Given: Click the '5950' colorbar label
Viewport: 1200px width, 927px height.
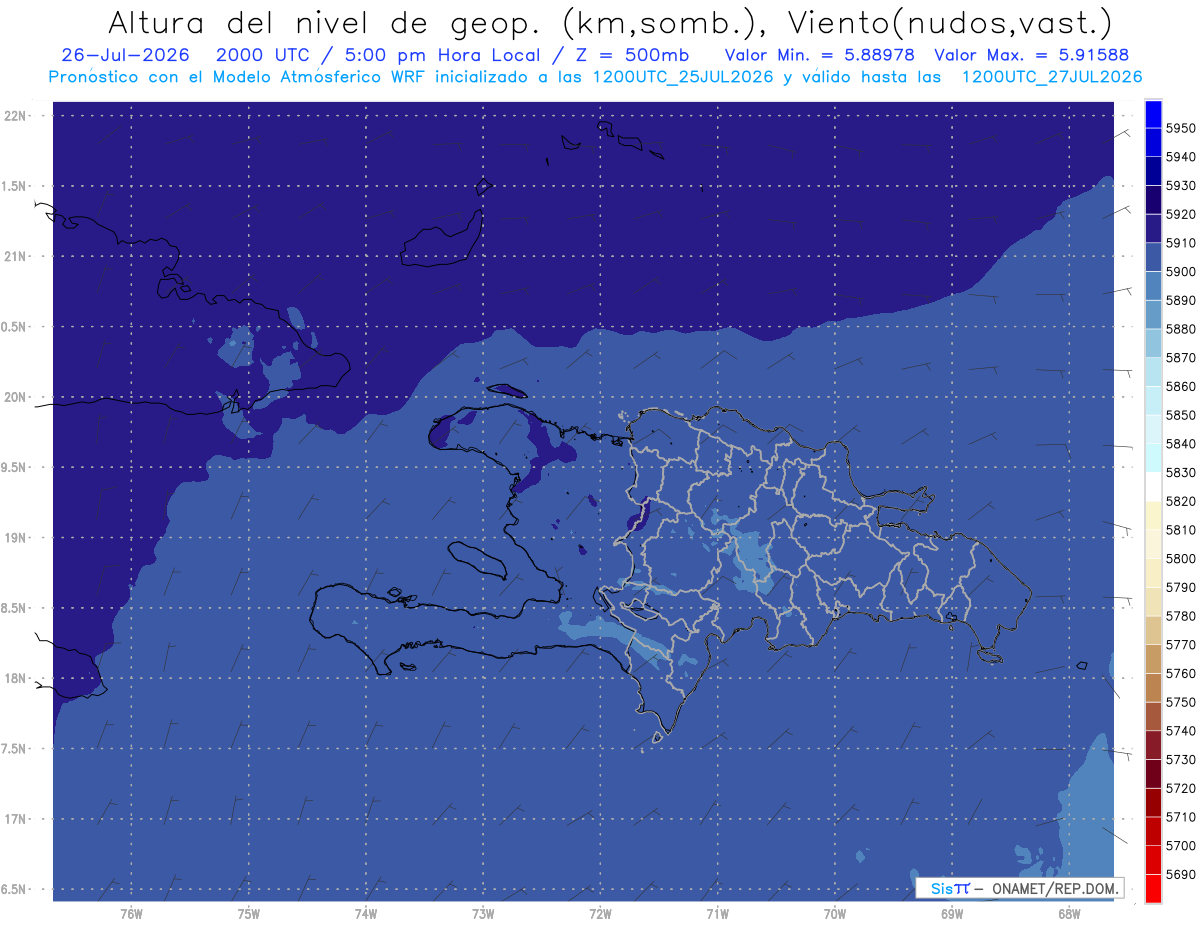Looking at the screenshot, I should click(1181, 129).
